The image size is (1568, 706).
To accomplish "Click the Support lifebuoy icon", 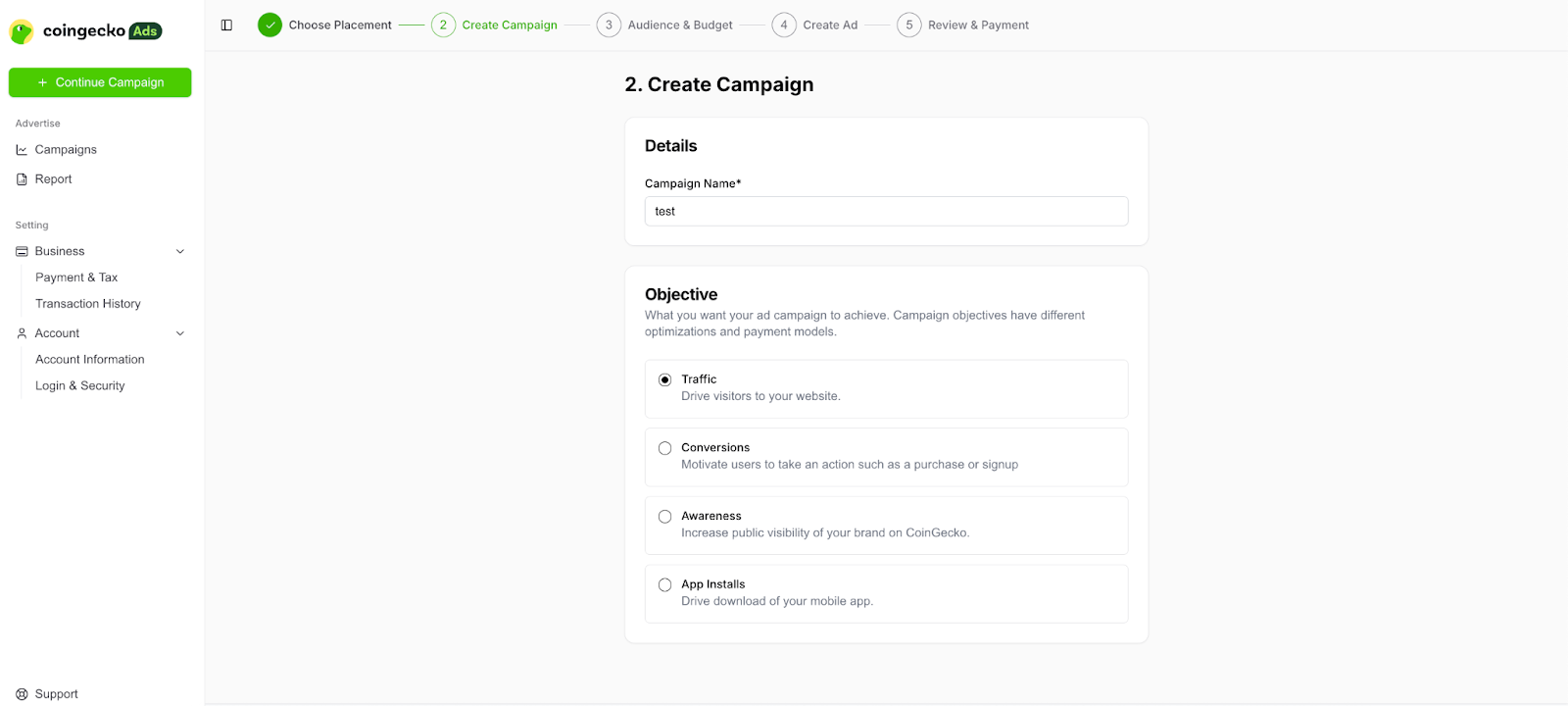I will tap(22, 694).
